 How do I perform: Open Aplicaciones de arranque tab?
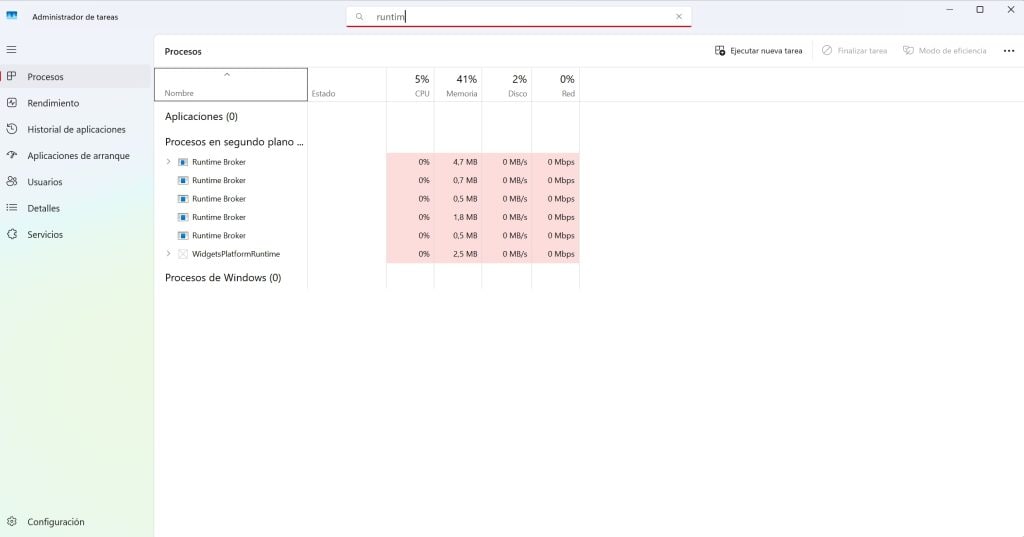(x=76, y=155)
